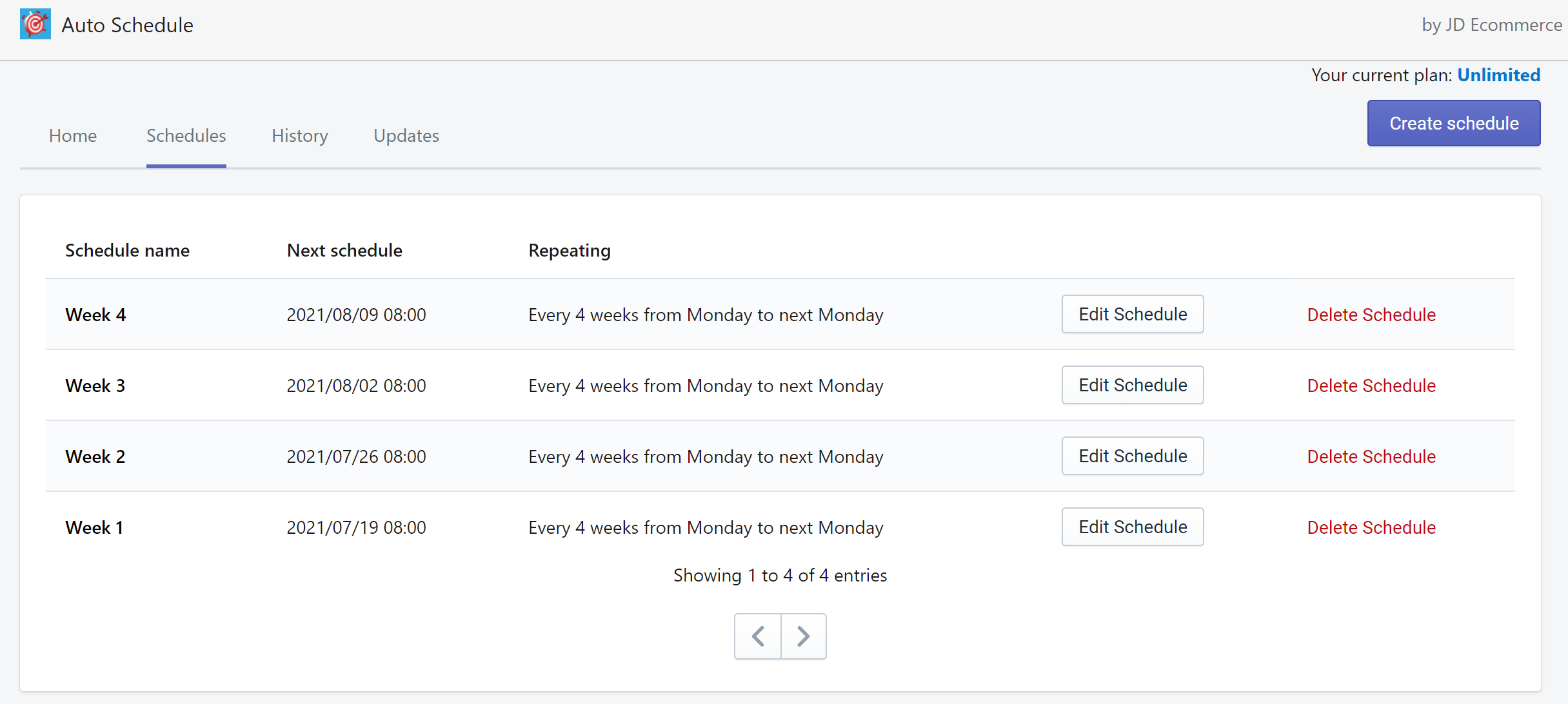Edit the Week 1 schedule
This screenshot has height=704, width=1568.
[1133, 527]
